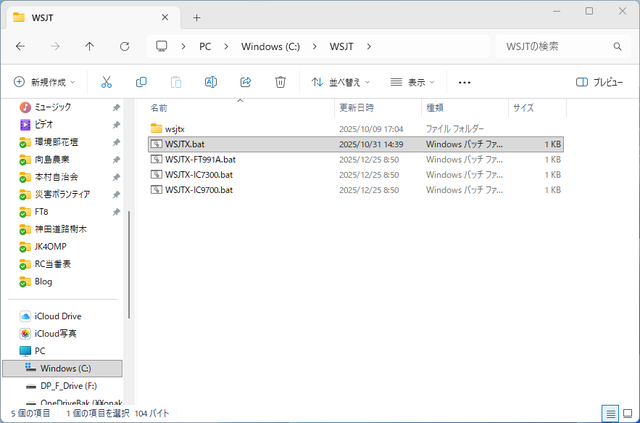Click Windows (C:) in address breadcrumb
The image size is (640, 423).
click(271, 47)
